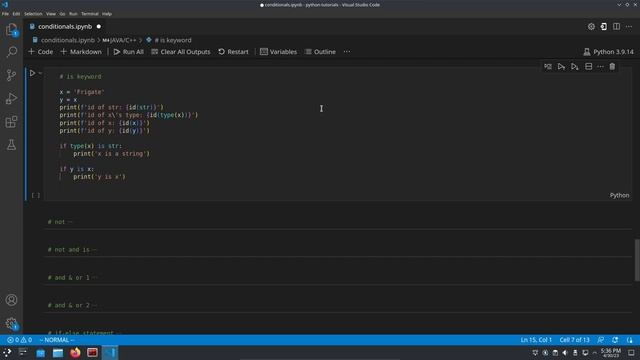This screenshot has height=360, width=640.
Task: Open the Accounts icon in activity bar
Action: pos(11,300)
